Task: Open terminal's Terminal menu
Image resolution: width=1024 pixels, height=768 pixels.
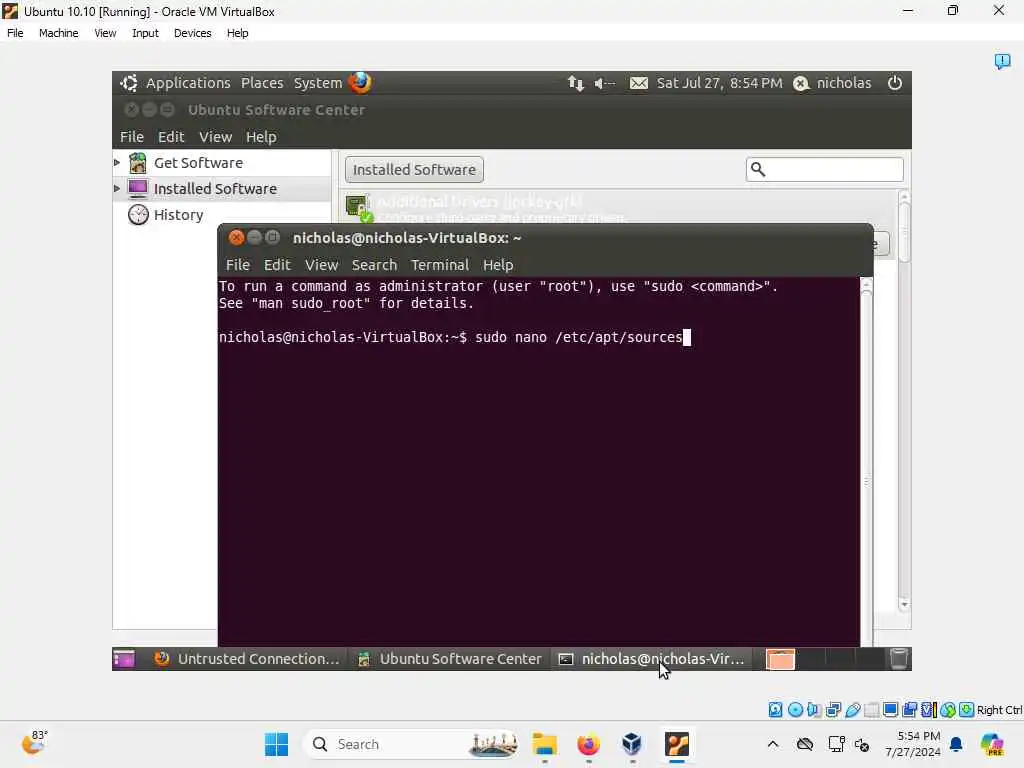Action: 440,264
